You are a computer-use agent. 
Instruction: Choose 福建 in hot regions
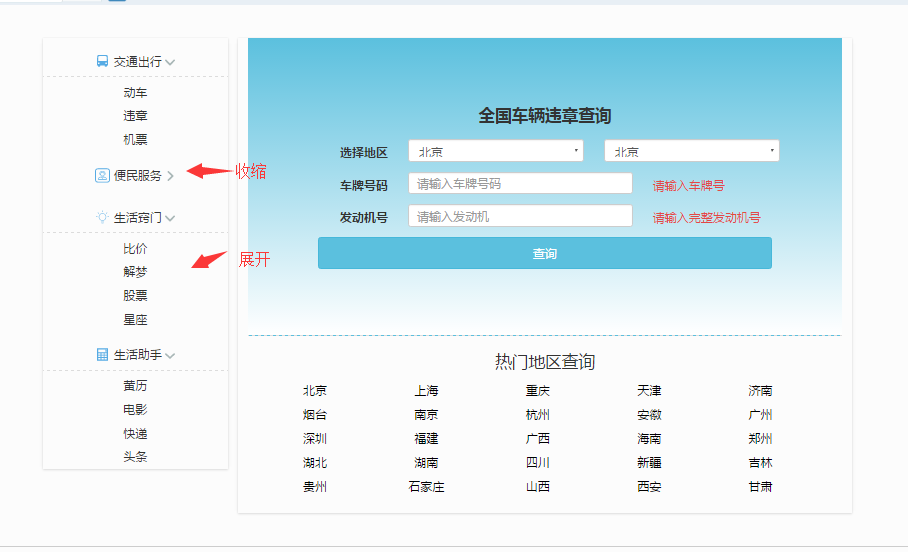tap(426, 439)
